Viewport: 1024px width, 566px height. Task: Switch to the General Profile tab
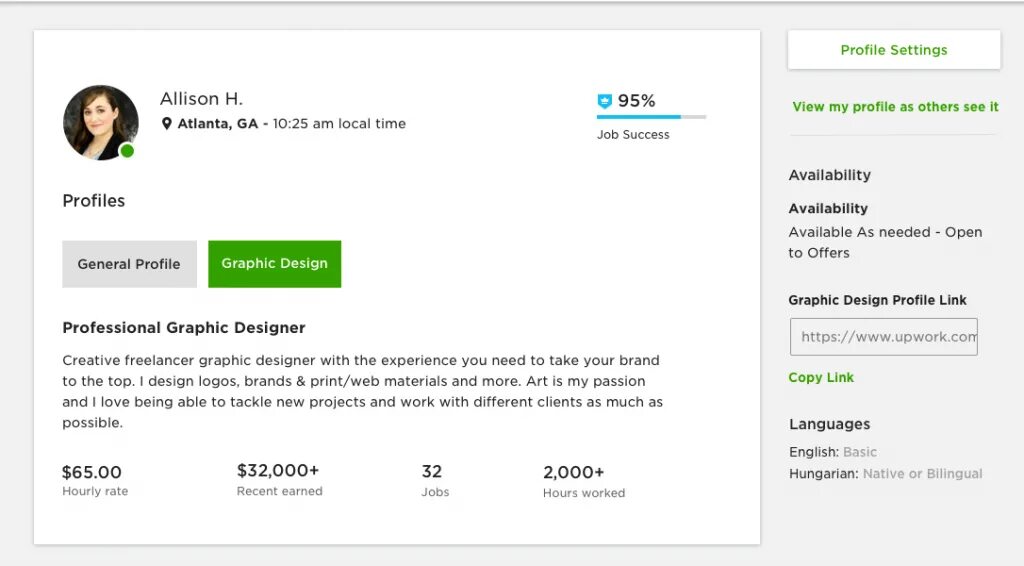click(129, 264)
